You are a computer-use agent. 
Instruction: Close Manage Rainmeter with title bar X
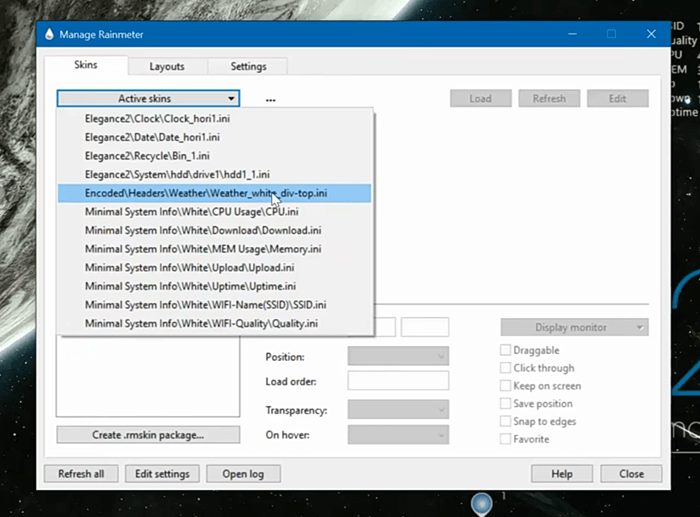pos(651,34)
